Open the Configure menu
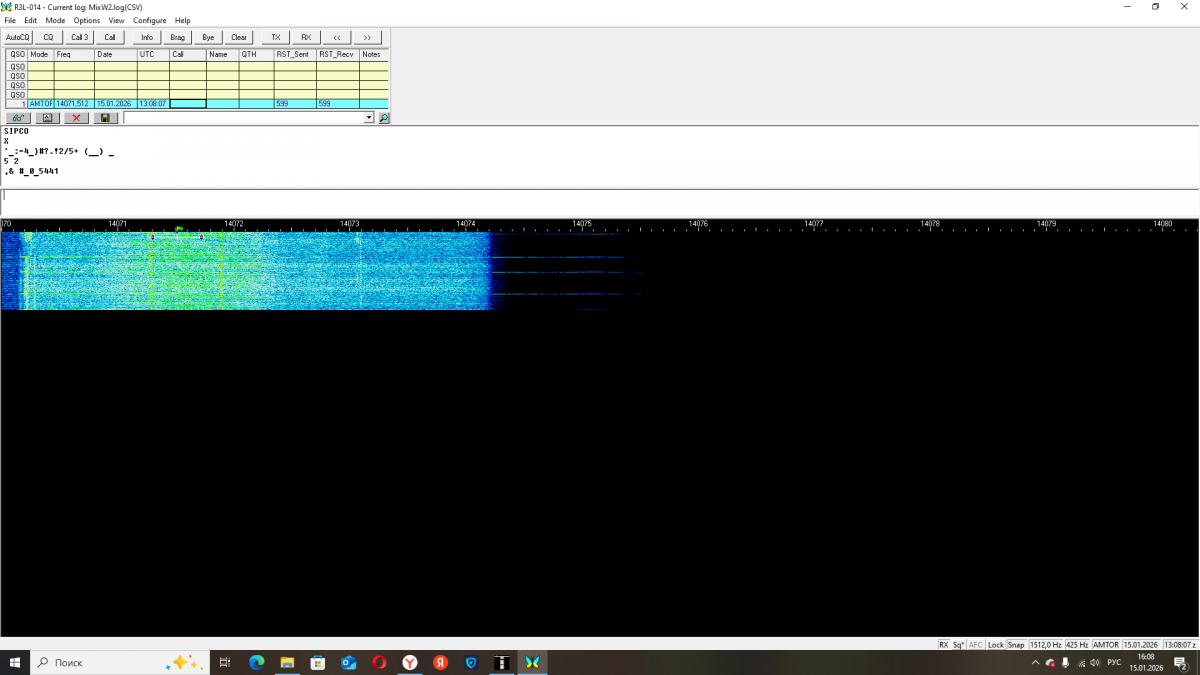This screenshot has width=1200, height=675. pos(150,20)
